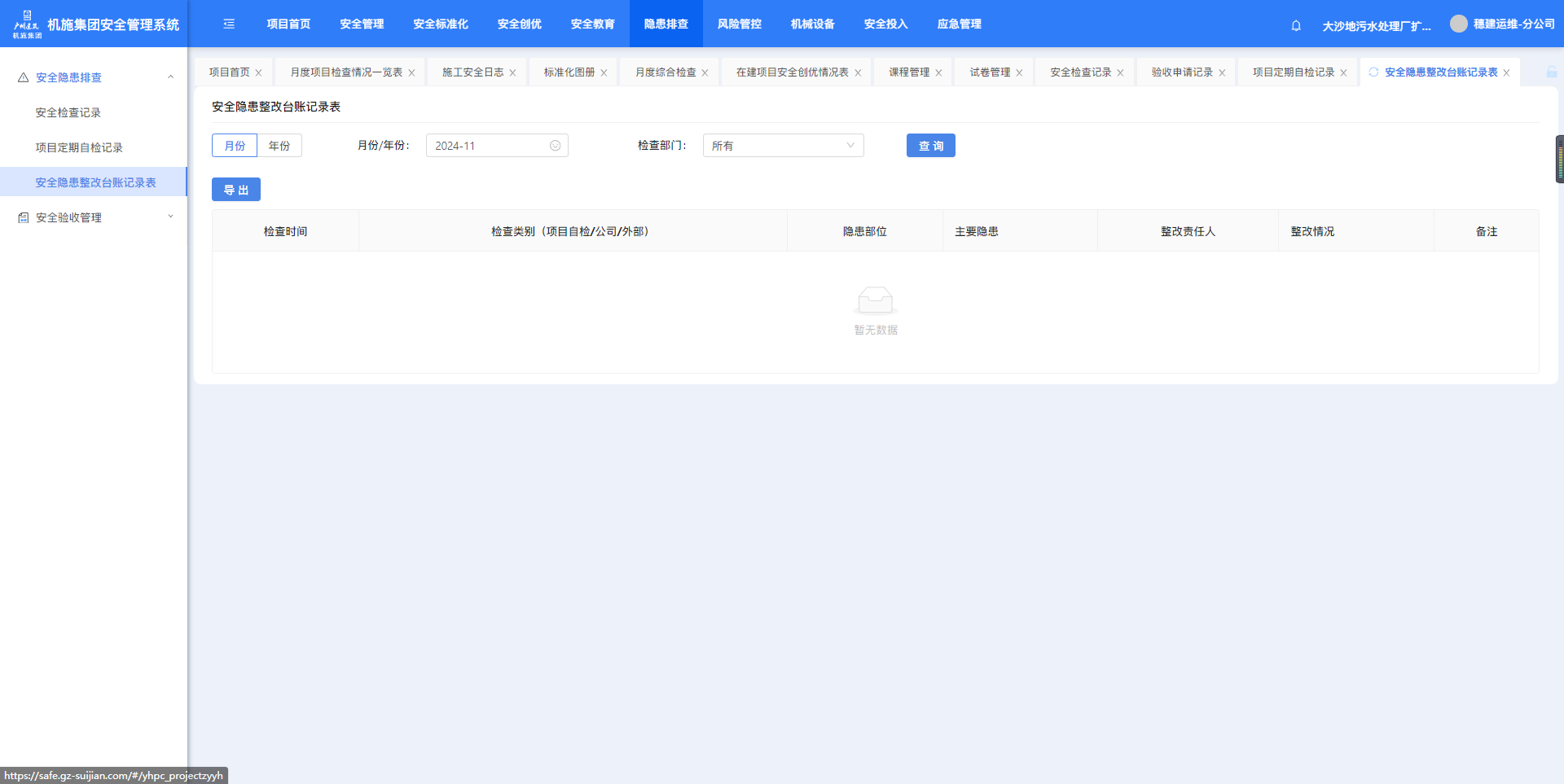The width and height of the screenshot is (1564, 784).
Task: Close the 施工安全日志 tab
Action: point(512,73)
